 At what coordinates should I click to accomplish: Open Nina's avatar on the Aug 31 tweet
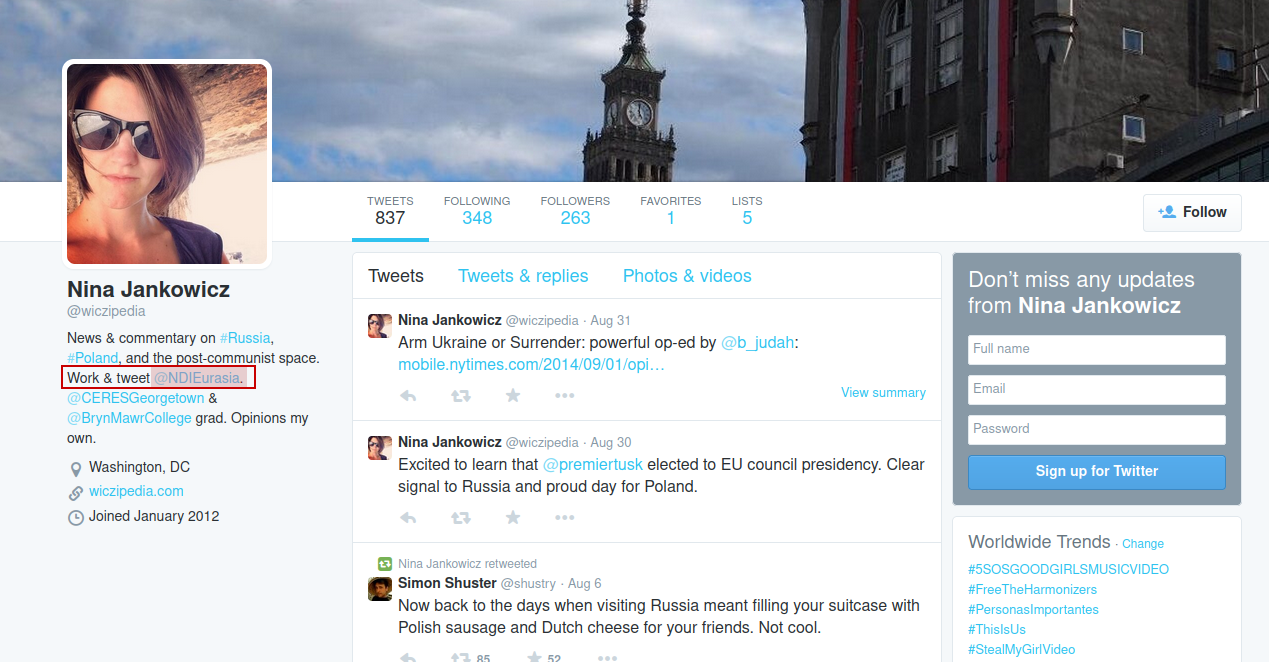point(380,326)
